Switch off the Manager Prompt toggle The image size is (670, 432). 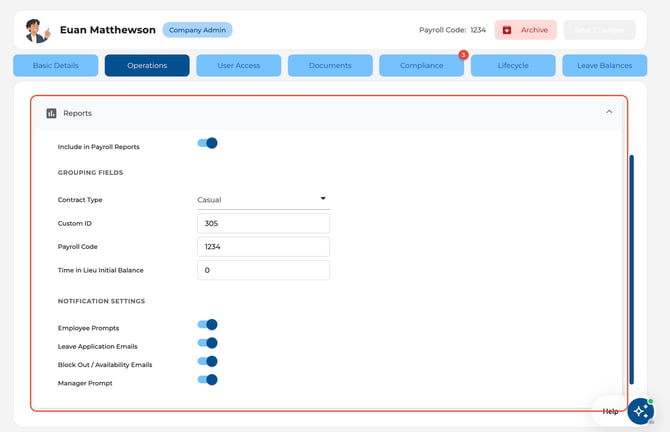208,380
